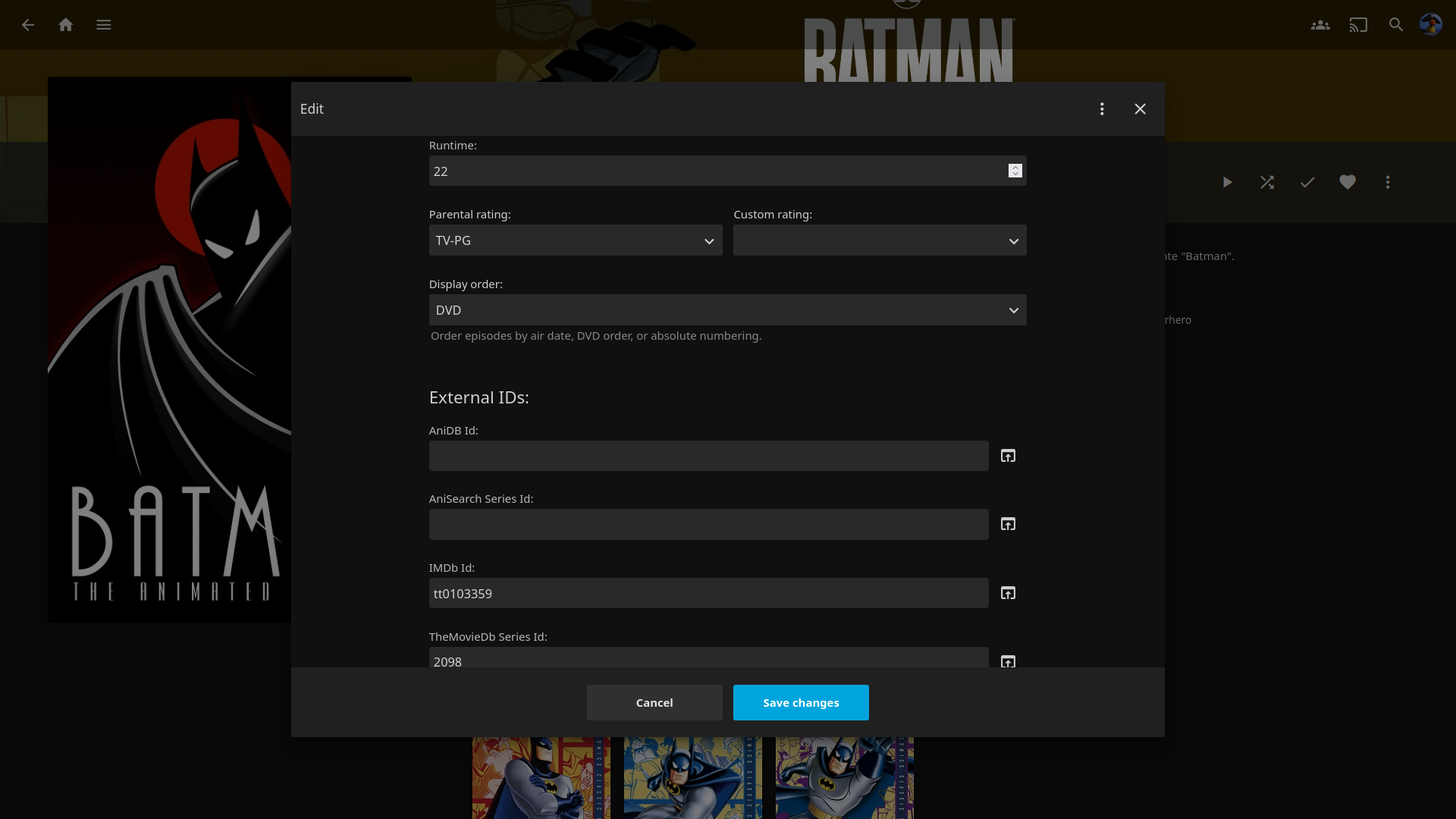Open TheMovieDb Series Id link icon
Screen dimensions: 1456x819
pyautogui.click(x=1008, y=661)
